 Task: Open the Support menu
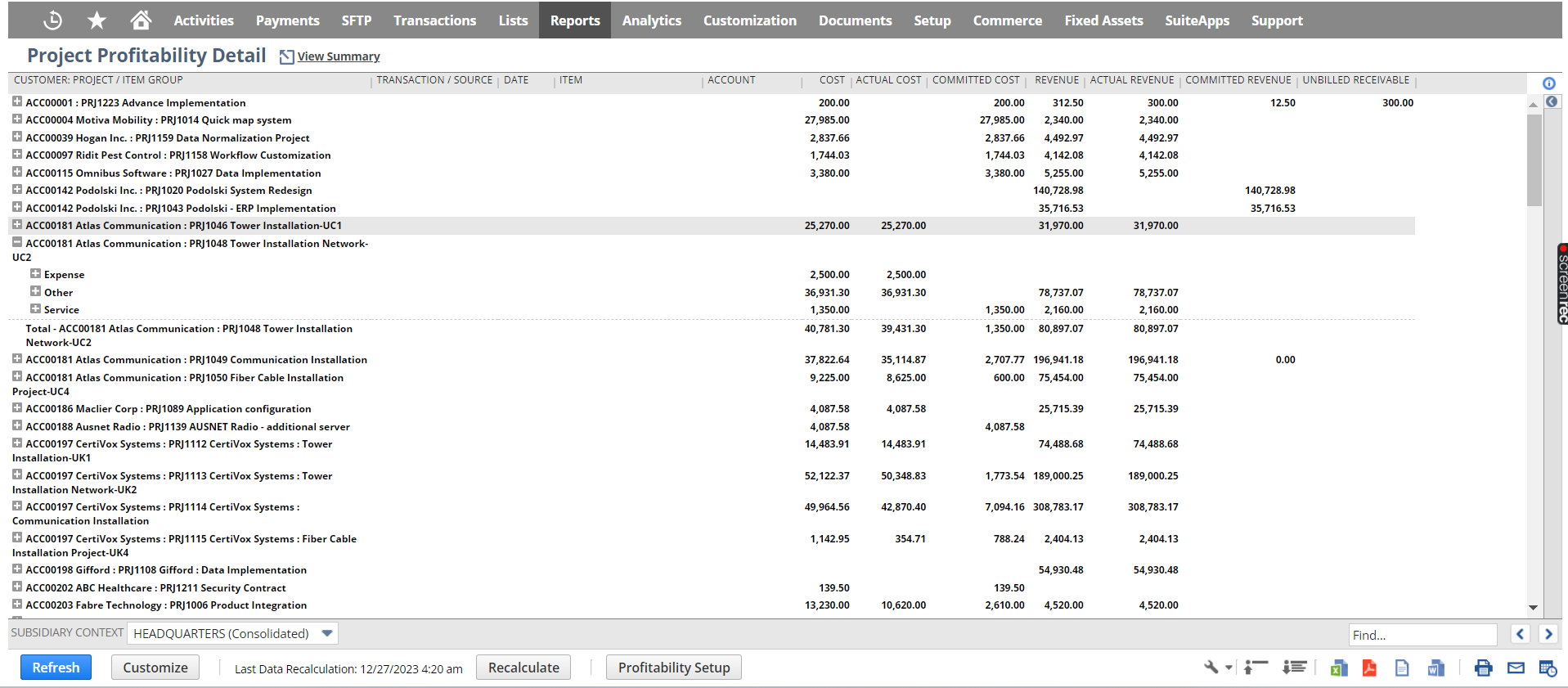(x=1277, y=20)
